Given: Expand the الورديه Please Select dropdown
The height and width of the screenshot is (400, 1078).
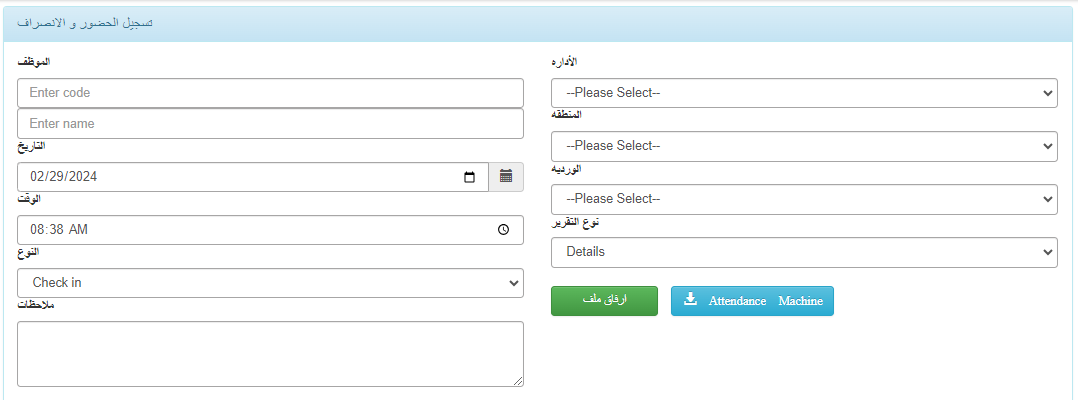Looking at the screenshot, I should click(804, 199).
